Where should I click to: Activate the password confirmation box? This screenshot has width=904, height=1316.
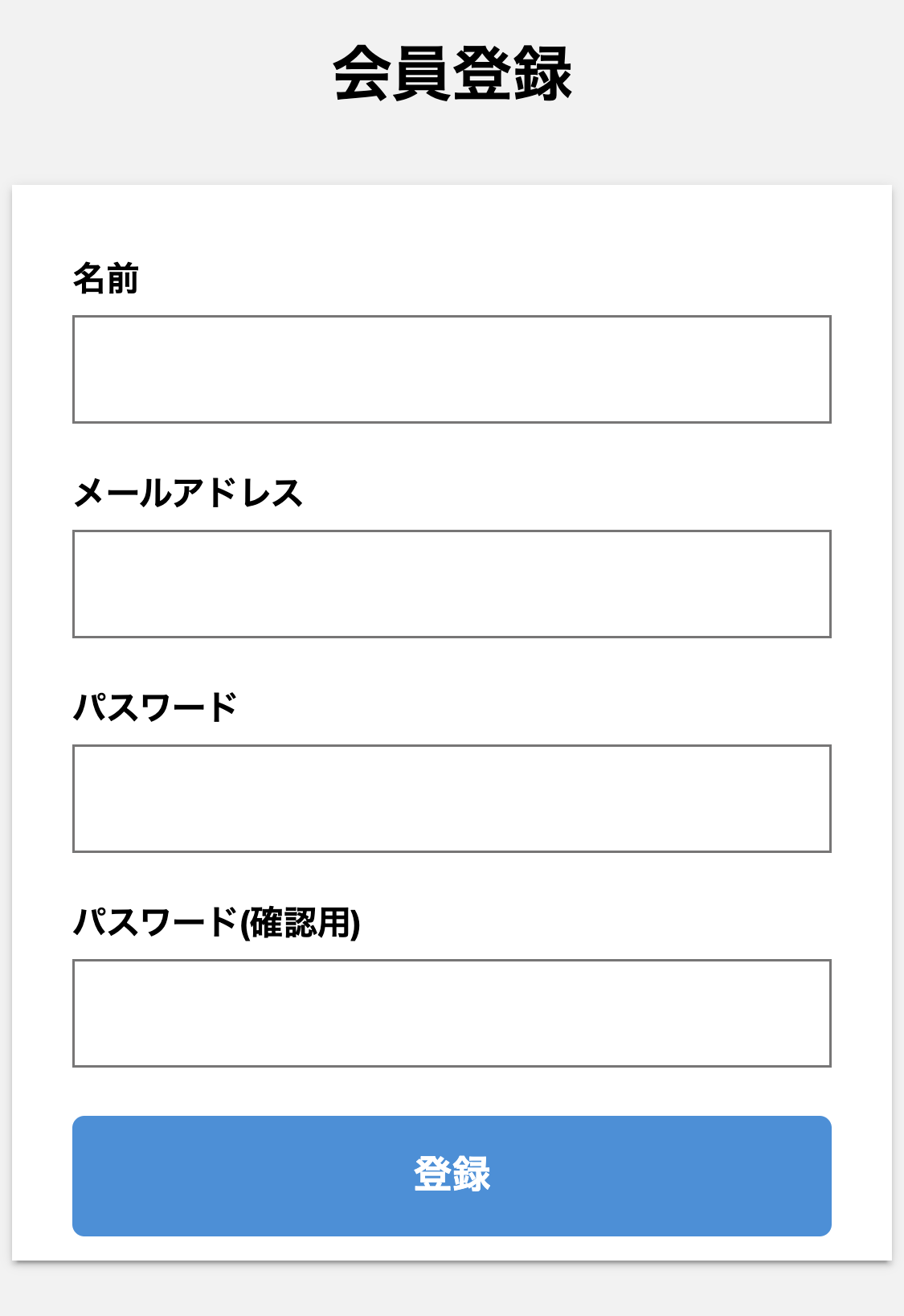[452, 1013]
